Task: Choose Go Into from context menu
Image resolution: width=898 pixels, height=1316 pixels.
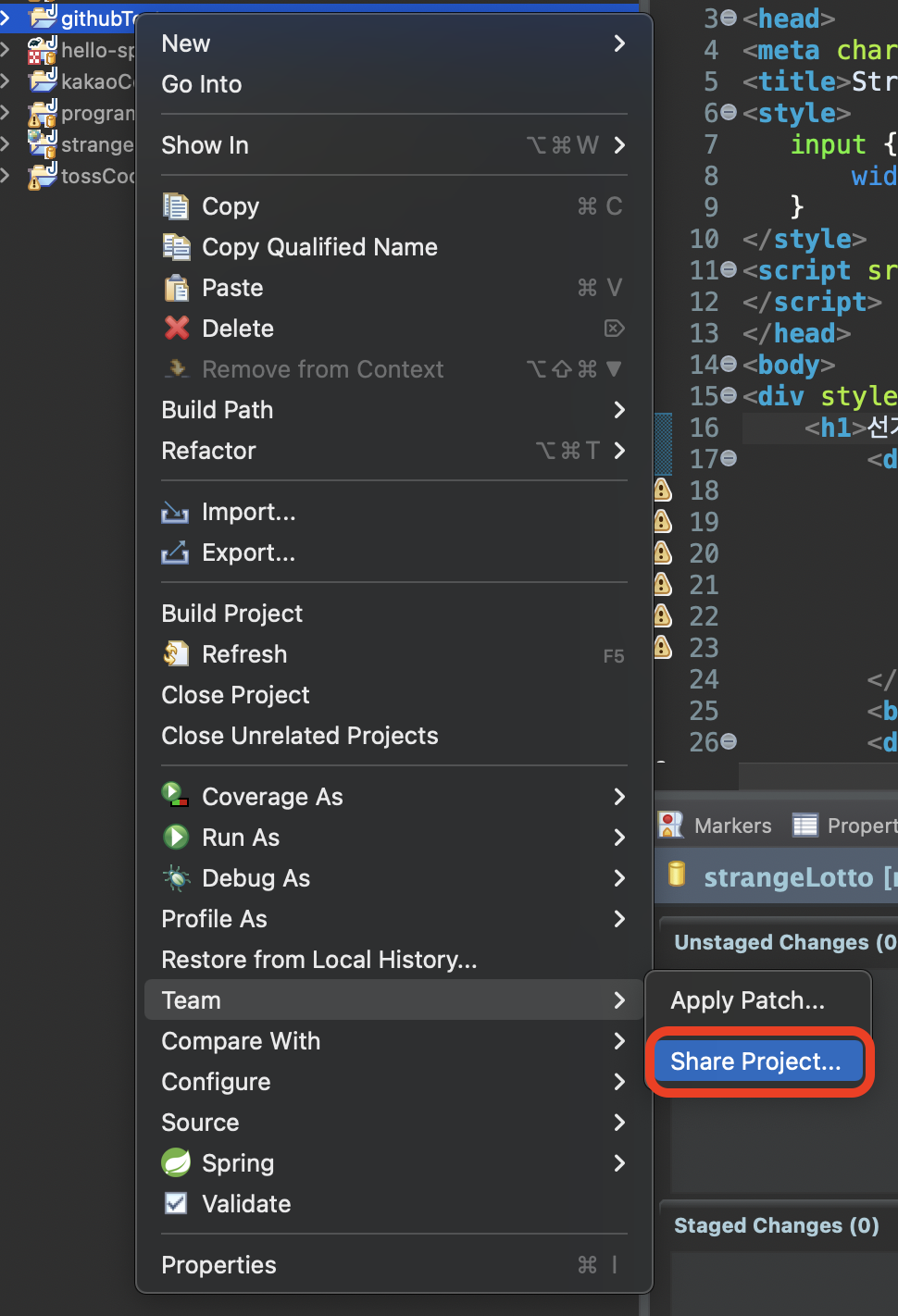Action: [394, 84]
